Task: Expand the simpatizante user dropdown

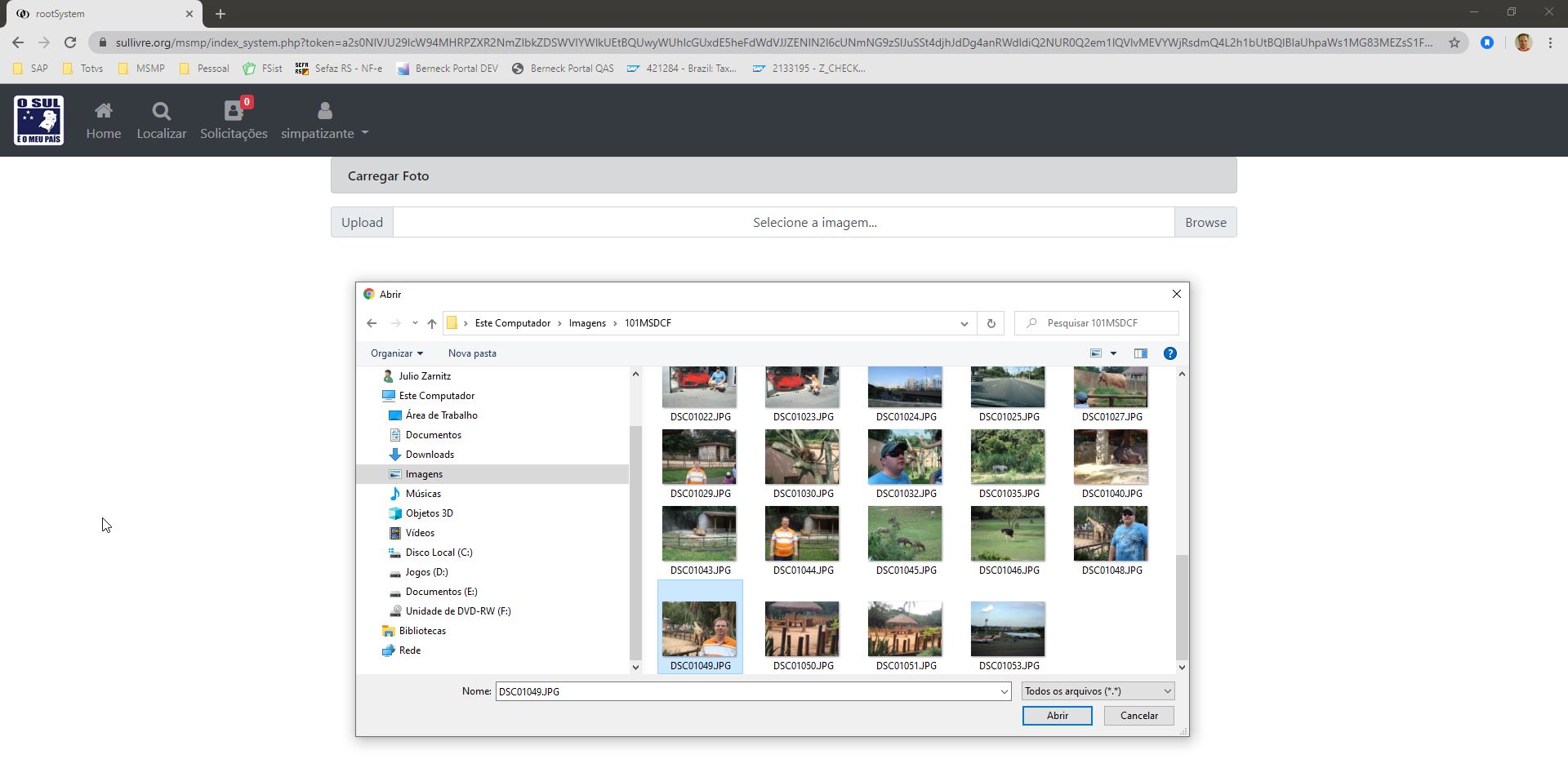Action: coord(324,121)
